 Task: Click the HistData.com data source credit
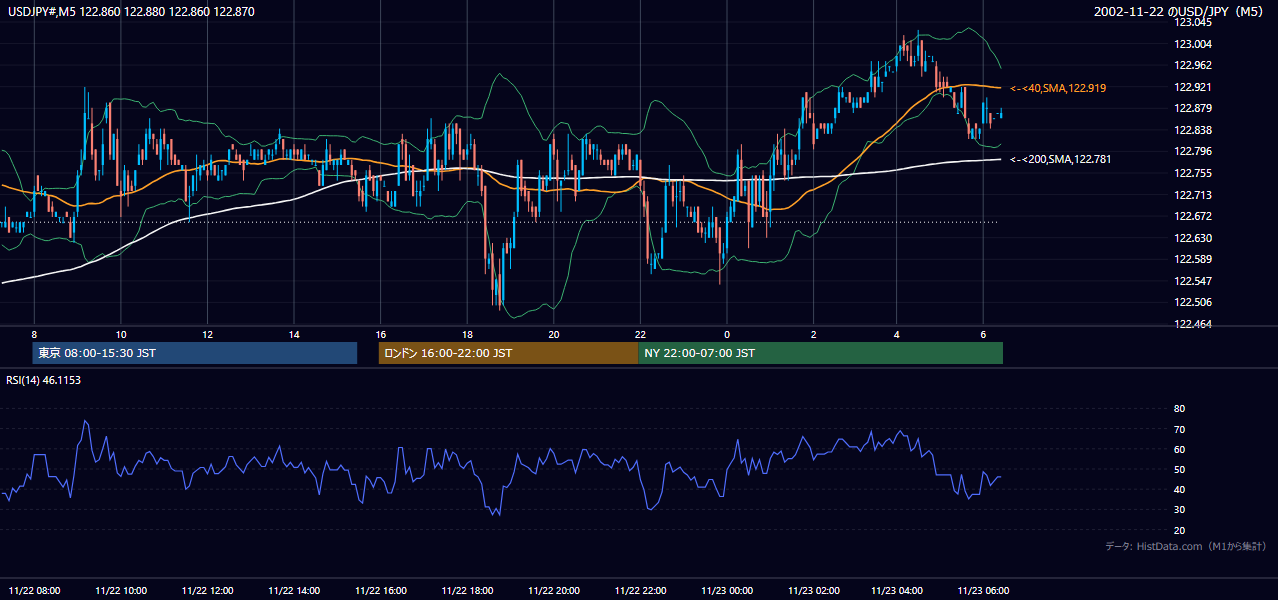pyautogui.click(x=1185, y=546)
